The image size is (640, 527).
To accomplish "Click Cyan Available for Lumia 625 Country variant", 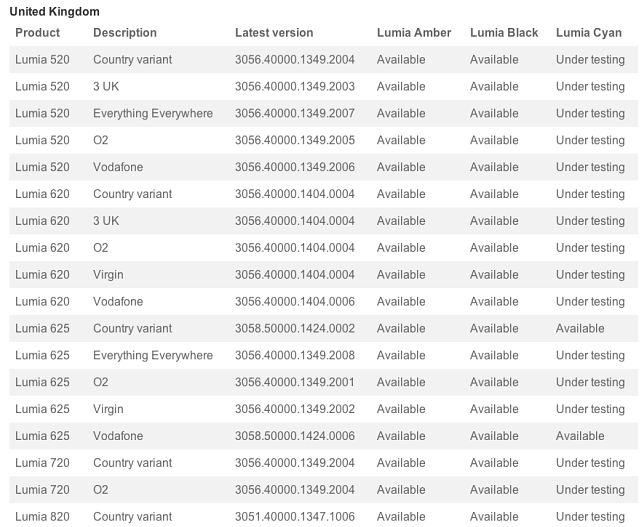I will click(x=580, y=329).
